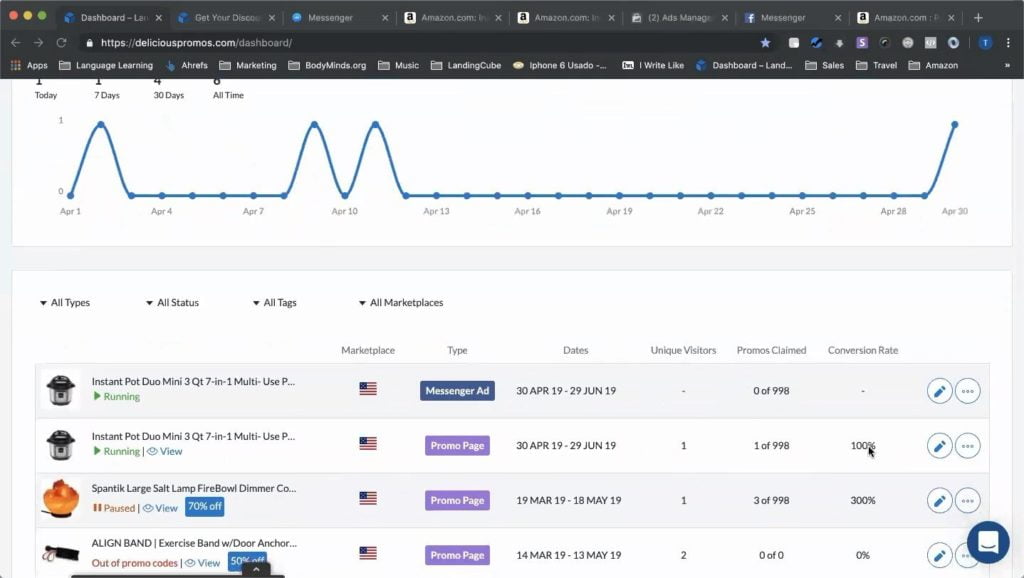This screenshot has height=578, width=1024.
Task: Open the Music bookmarks folder
Action: point(399,65)
